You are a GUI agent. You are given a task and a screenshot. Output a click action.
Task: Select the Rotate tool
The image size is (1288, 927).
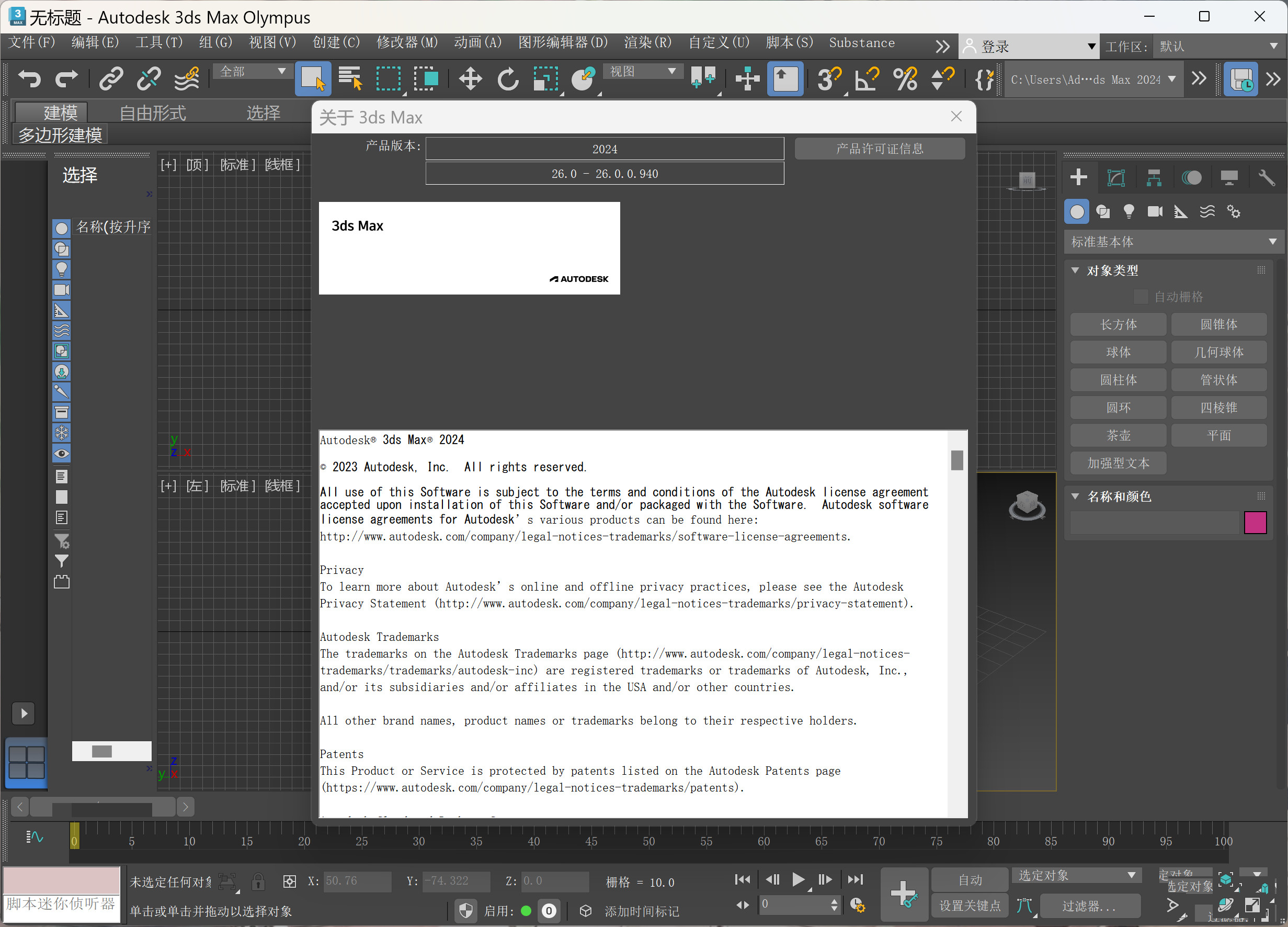point(508,78)
